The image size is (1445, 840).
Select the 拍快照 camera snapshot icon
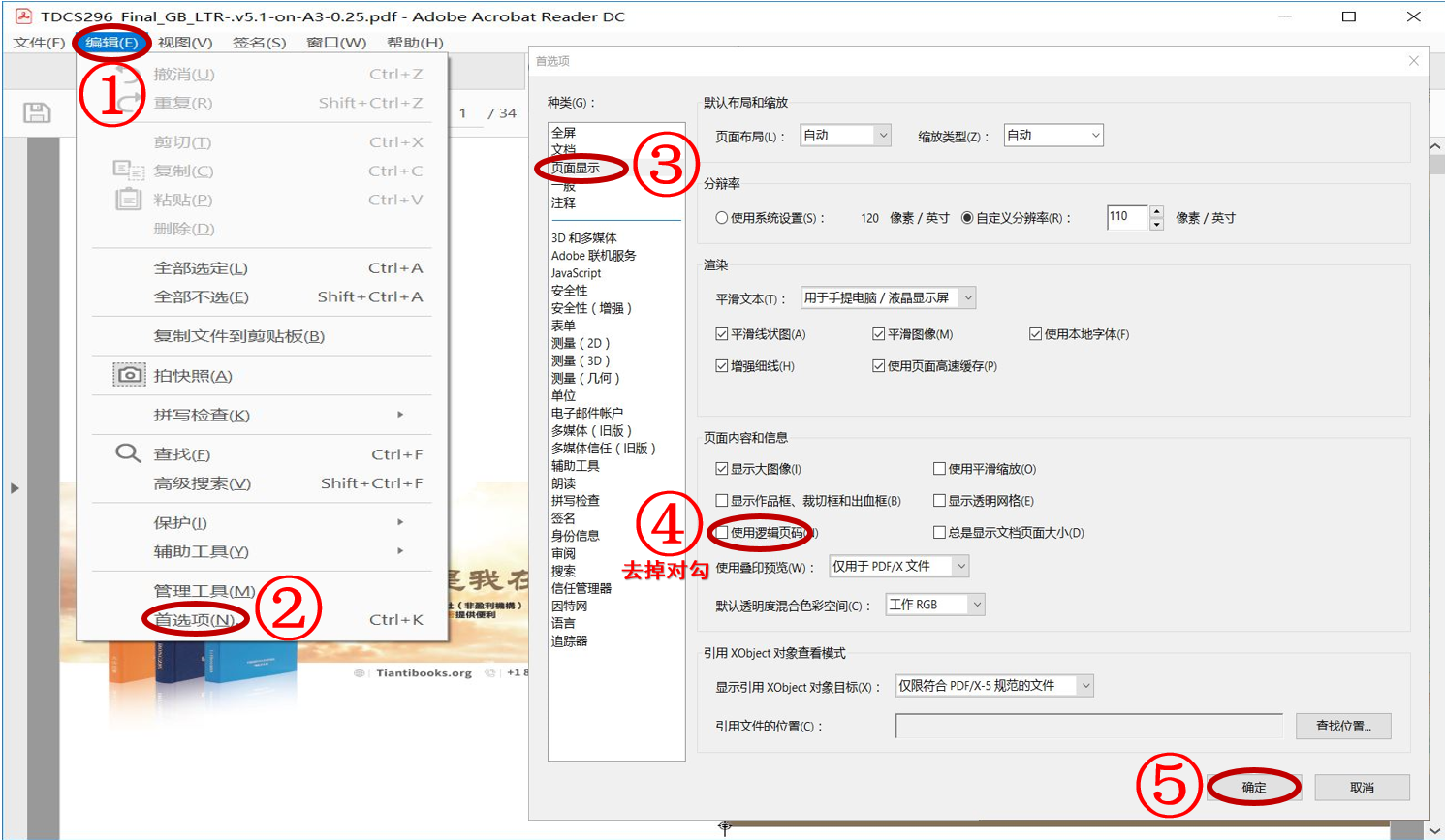(127, 373)
